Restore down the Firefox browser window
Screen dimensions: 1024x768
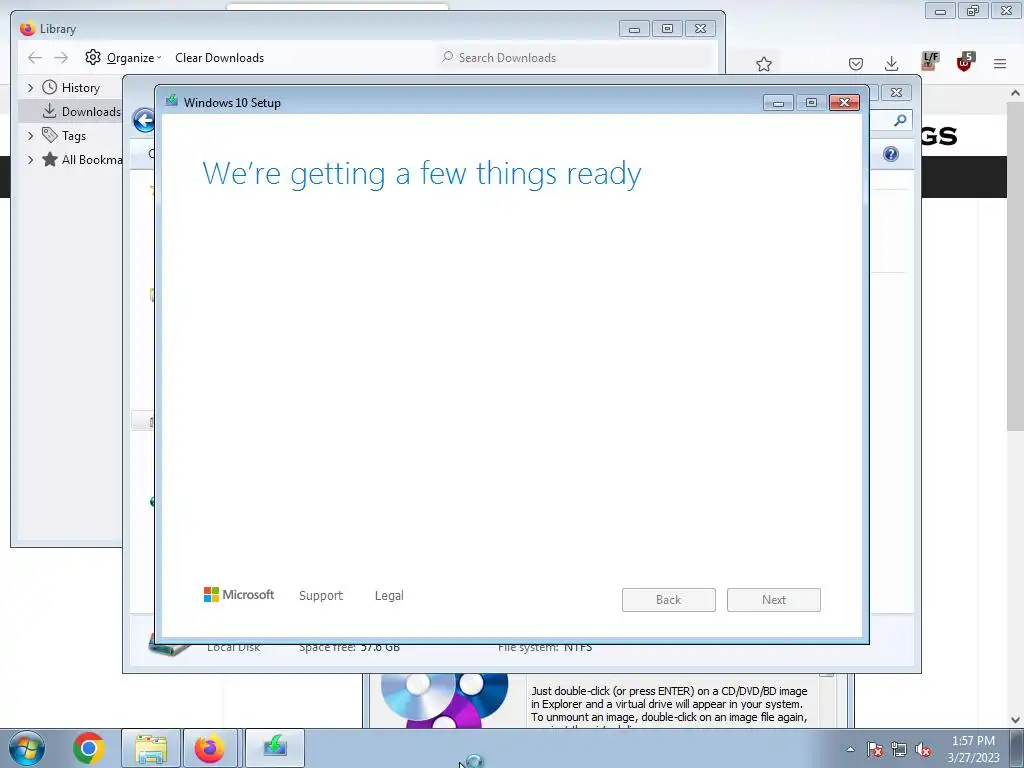click(x=973, y=10)
